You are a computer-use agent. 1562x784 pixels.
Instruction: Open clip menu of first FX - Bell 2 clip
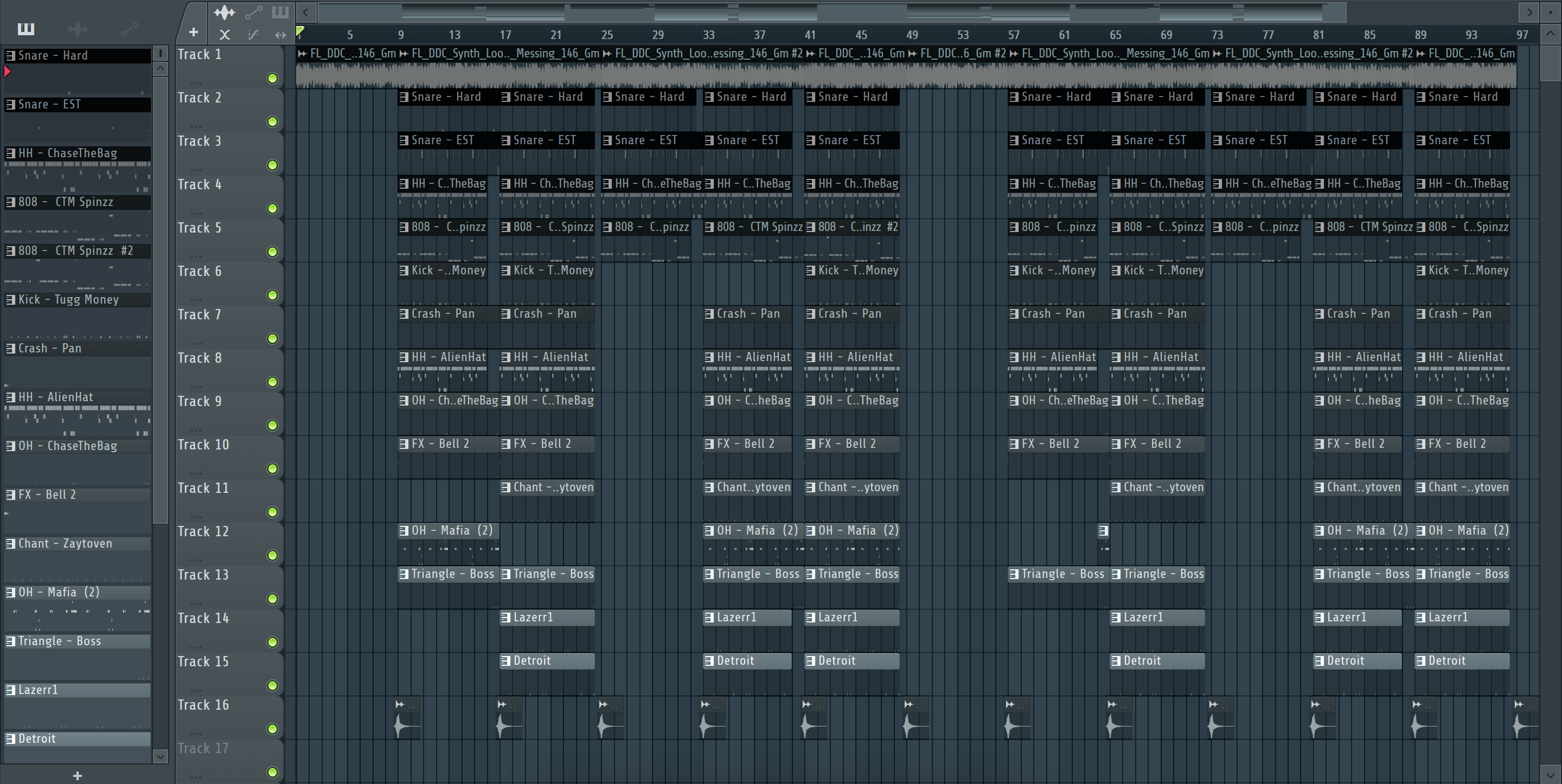404,444
